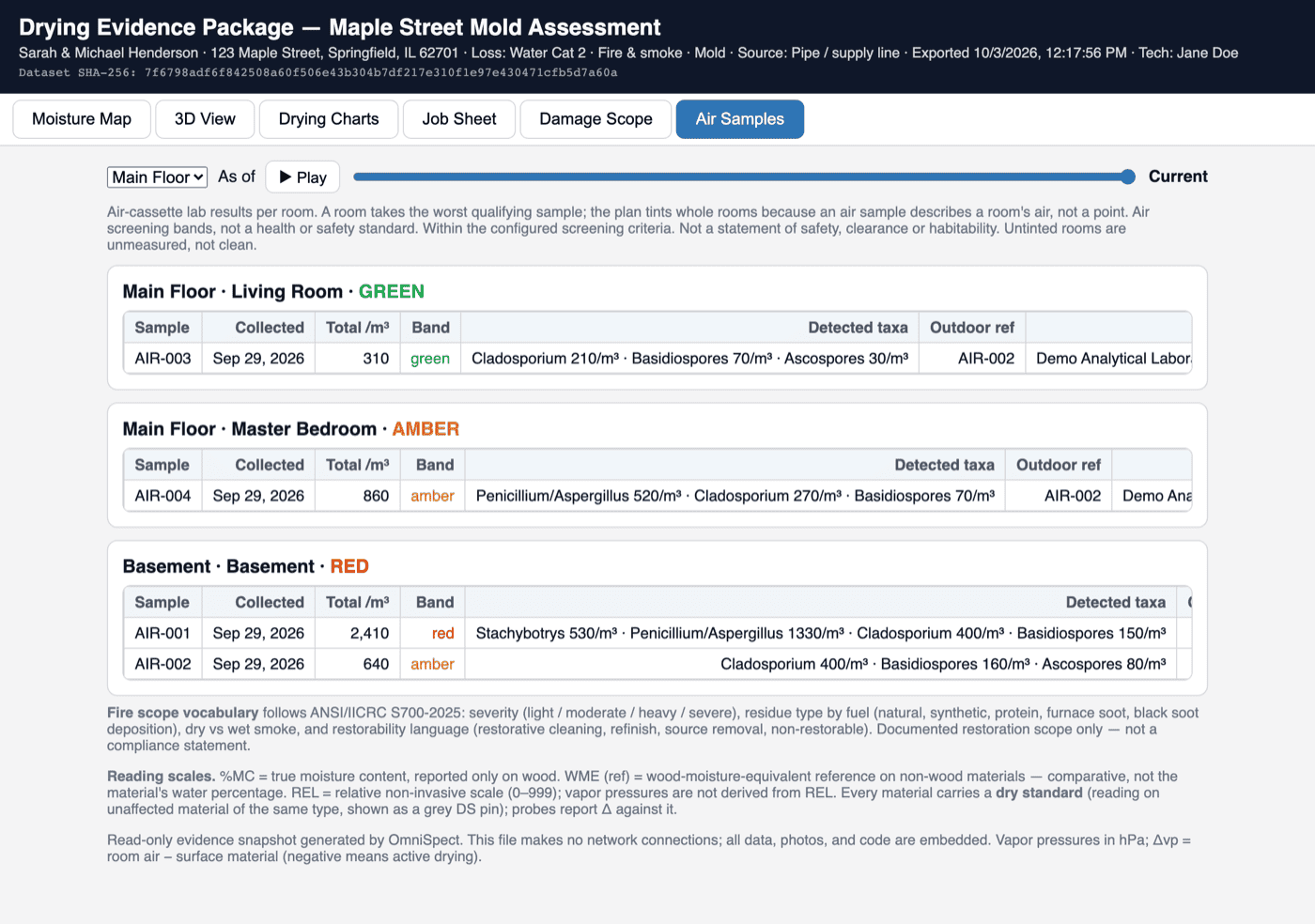
Task: Click Living Room 'Detected taxa' column header
Action: [690, 328]
